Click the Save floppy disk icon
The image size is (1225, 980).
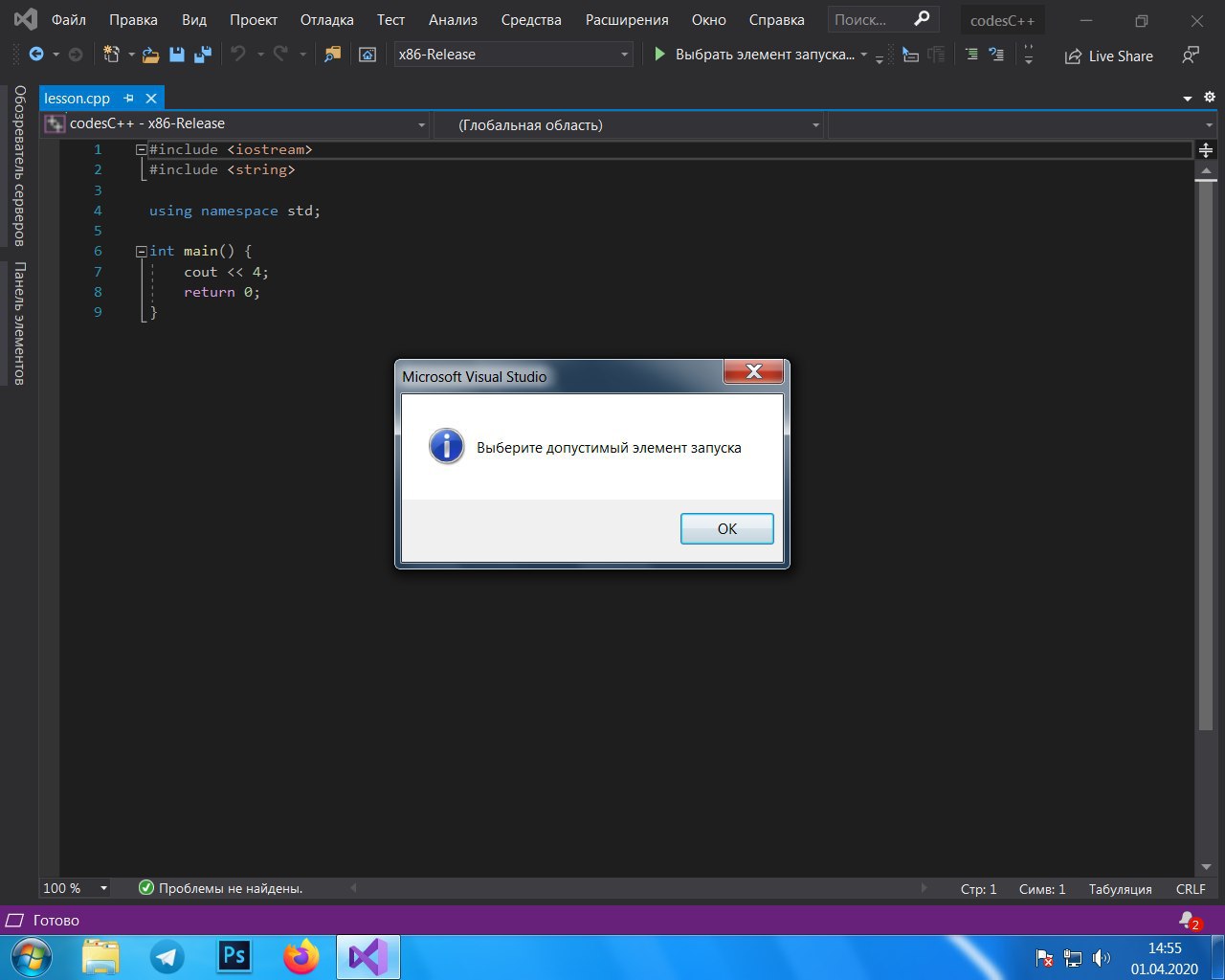tap(177, 55)
